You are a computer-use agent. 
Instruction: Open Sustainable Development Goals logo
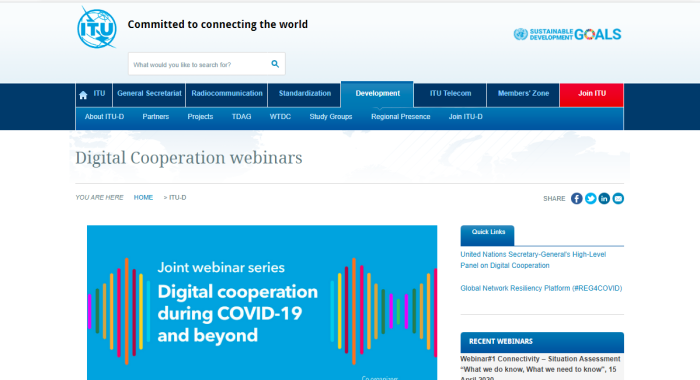pos(567,34)
